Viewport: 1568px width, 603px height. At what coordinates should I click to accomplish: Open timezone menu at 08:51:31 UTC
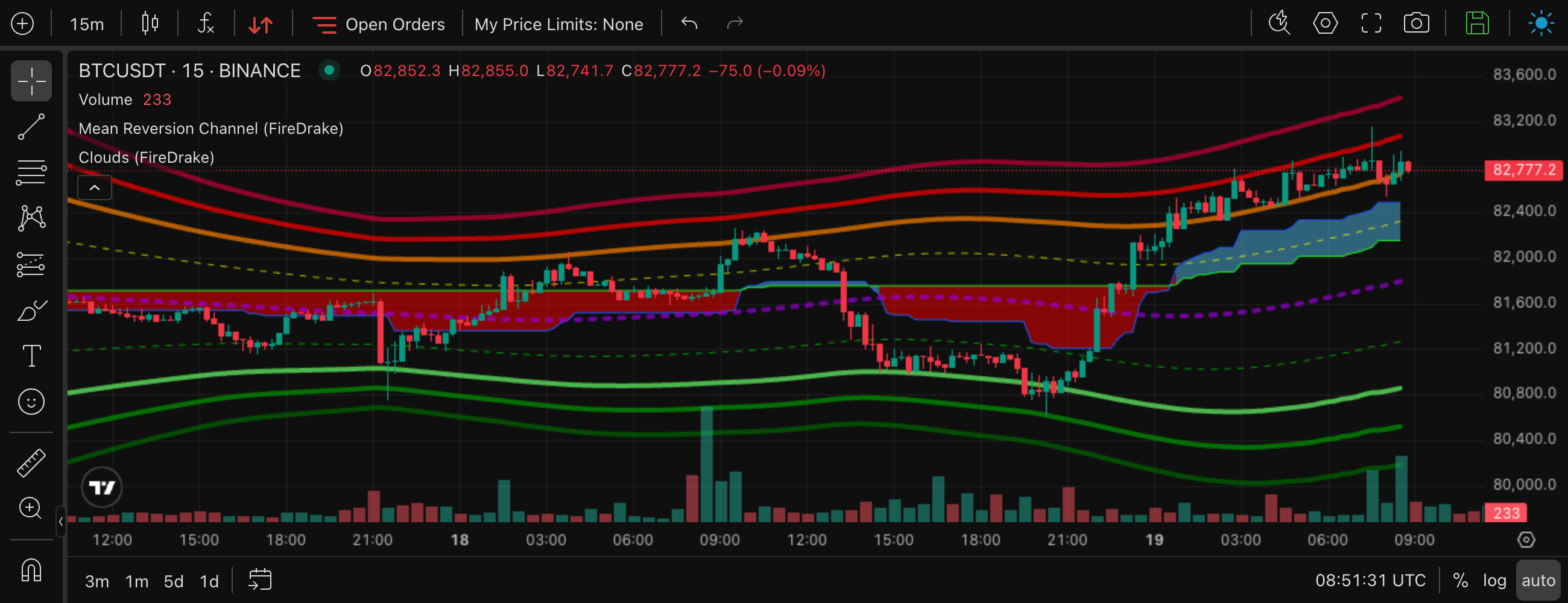point(1370,581)
